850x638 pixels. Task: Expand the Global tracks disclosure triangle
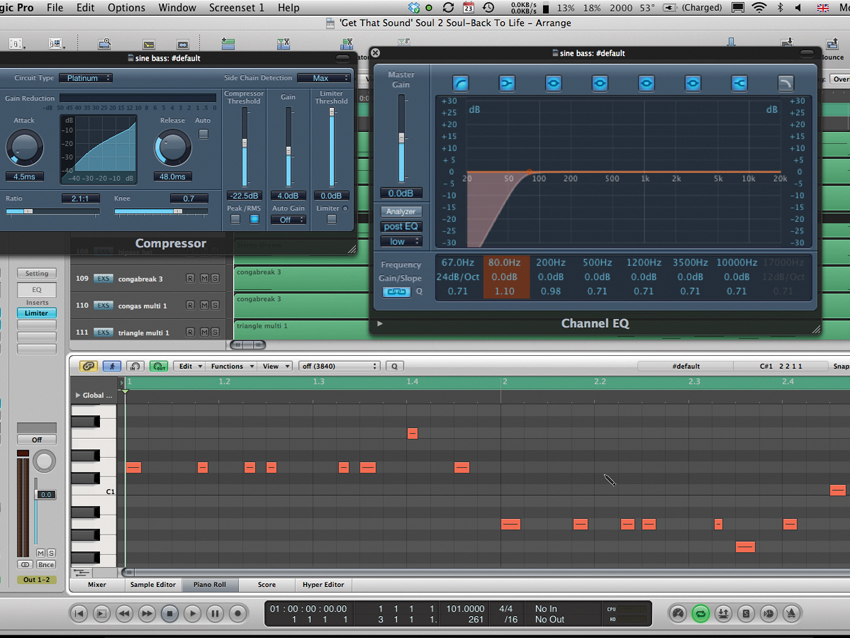[x=78, y=395]
